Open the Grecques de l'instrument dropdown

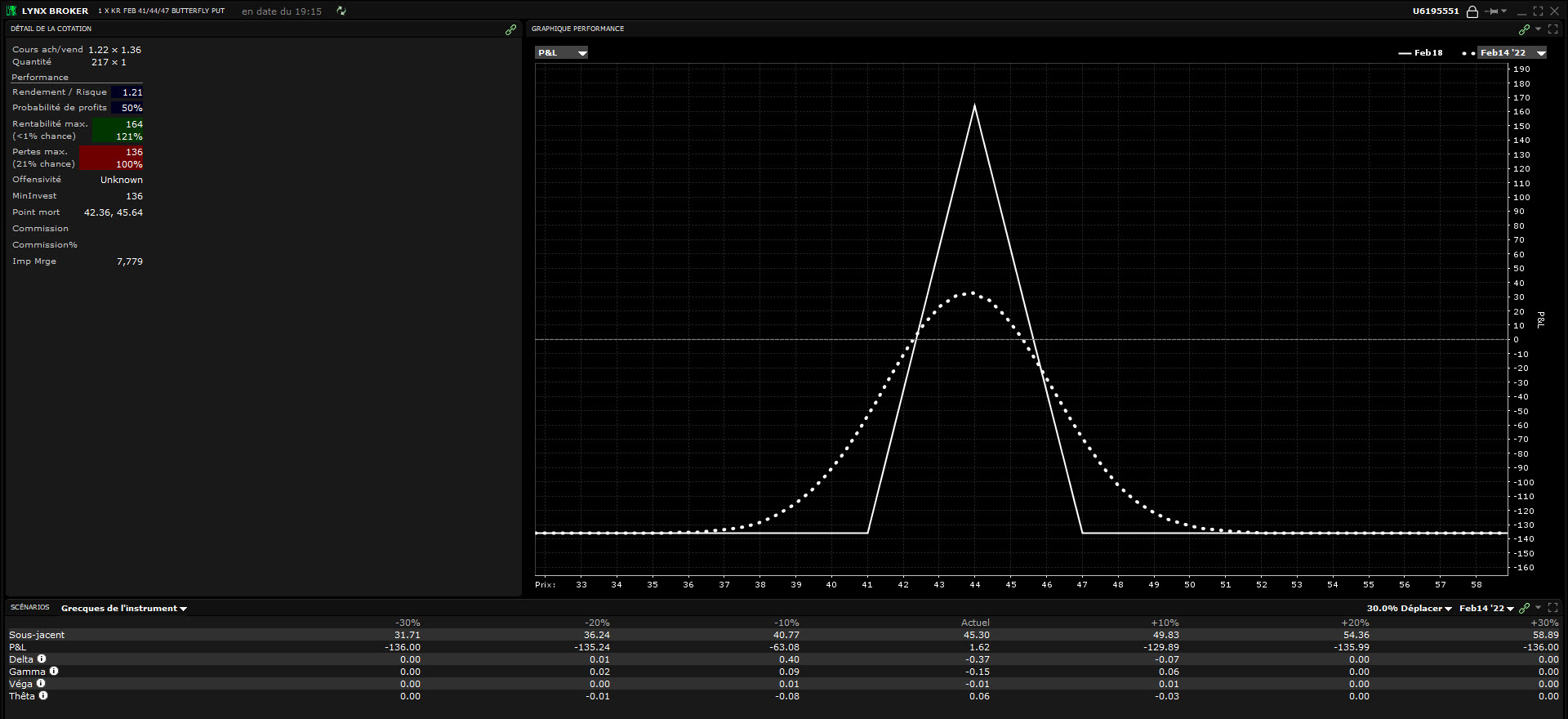(x=124, y=608)
